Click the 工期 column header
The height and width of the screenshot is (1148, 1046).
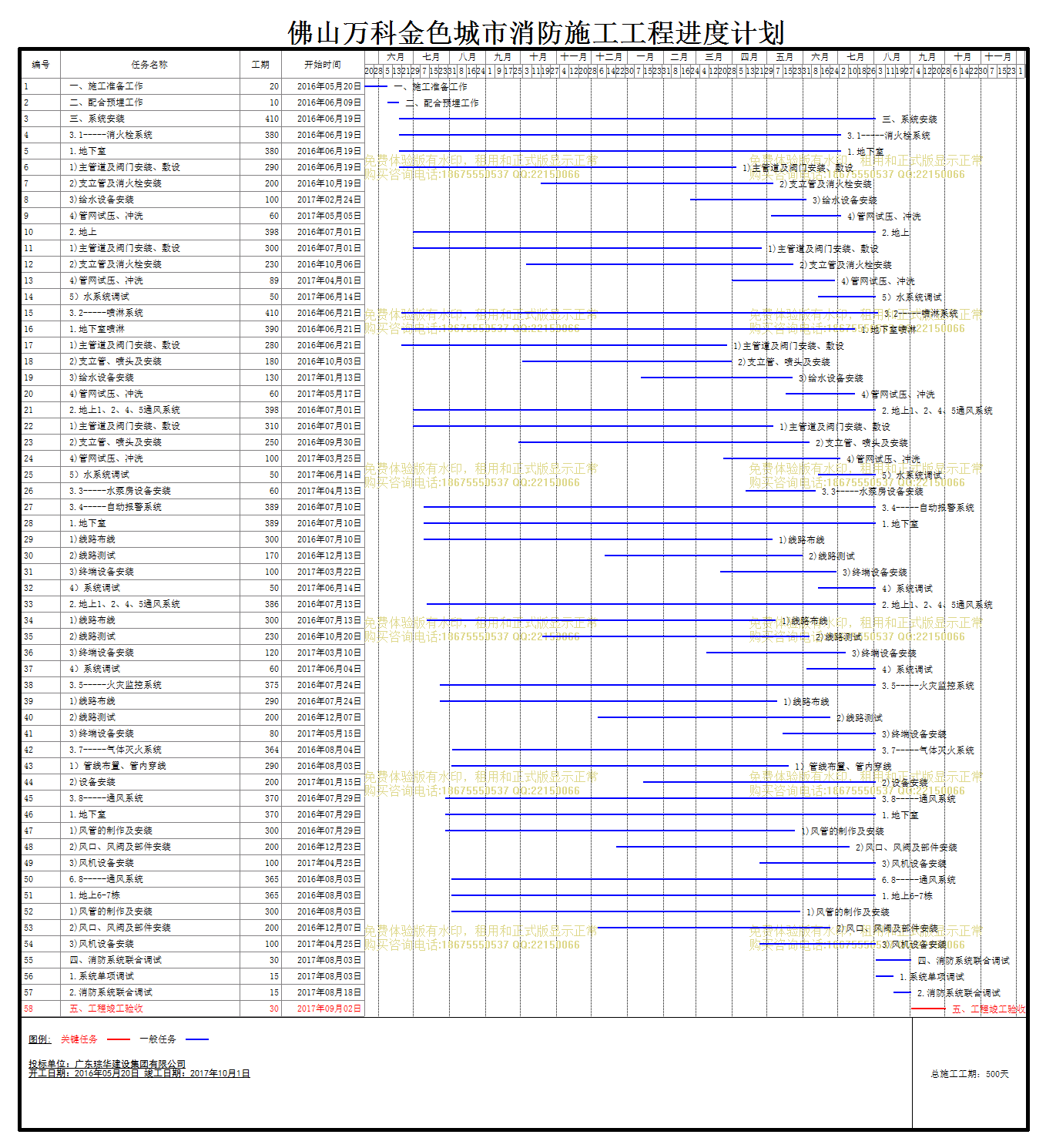point(260,65)
